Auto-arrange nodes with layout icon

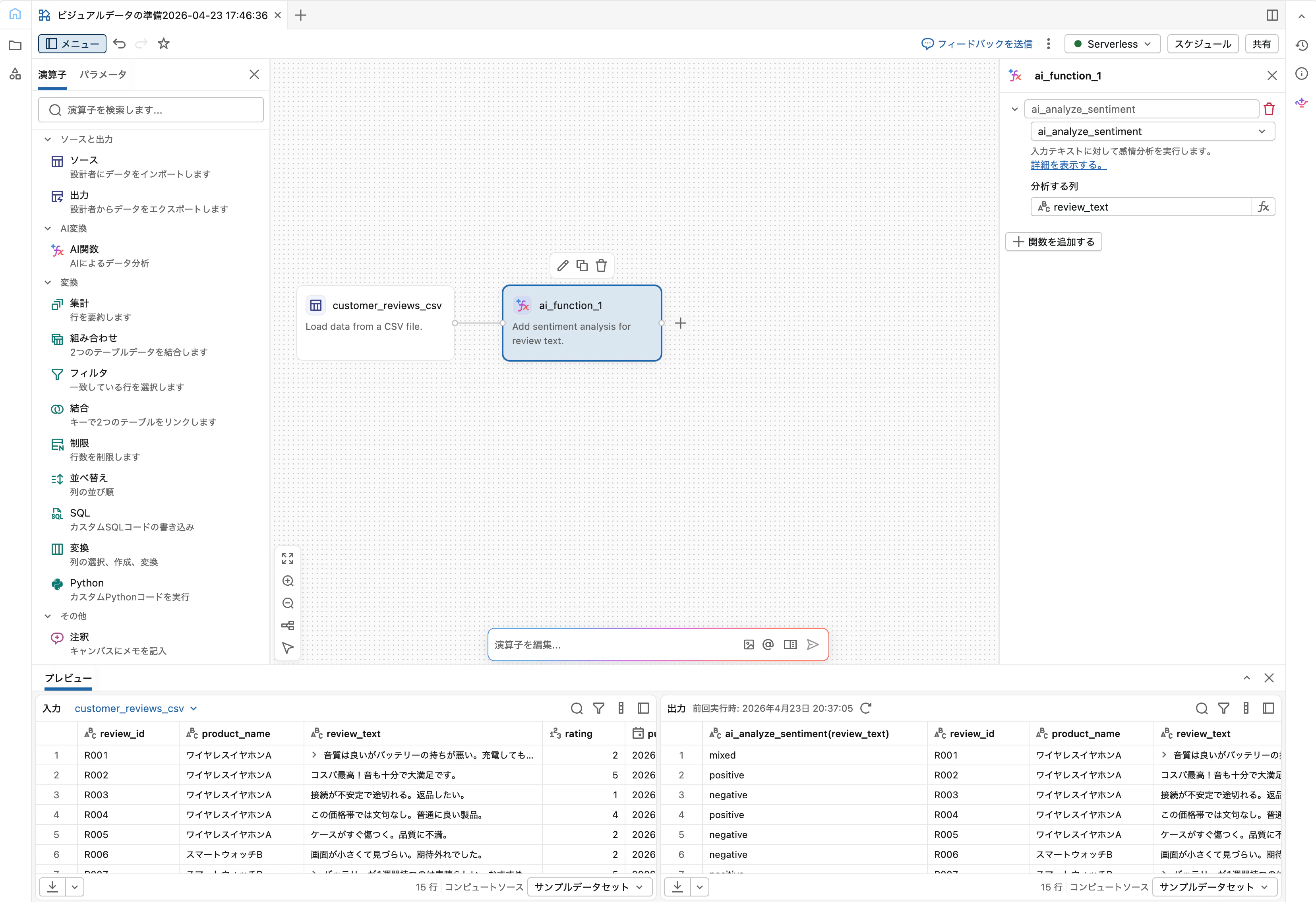tap(288, 625)
